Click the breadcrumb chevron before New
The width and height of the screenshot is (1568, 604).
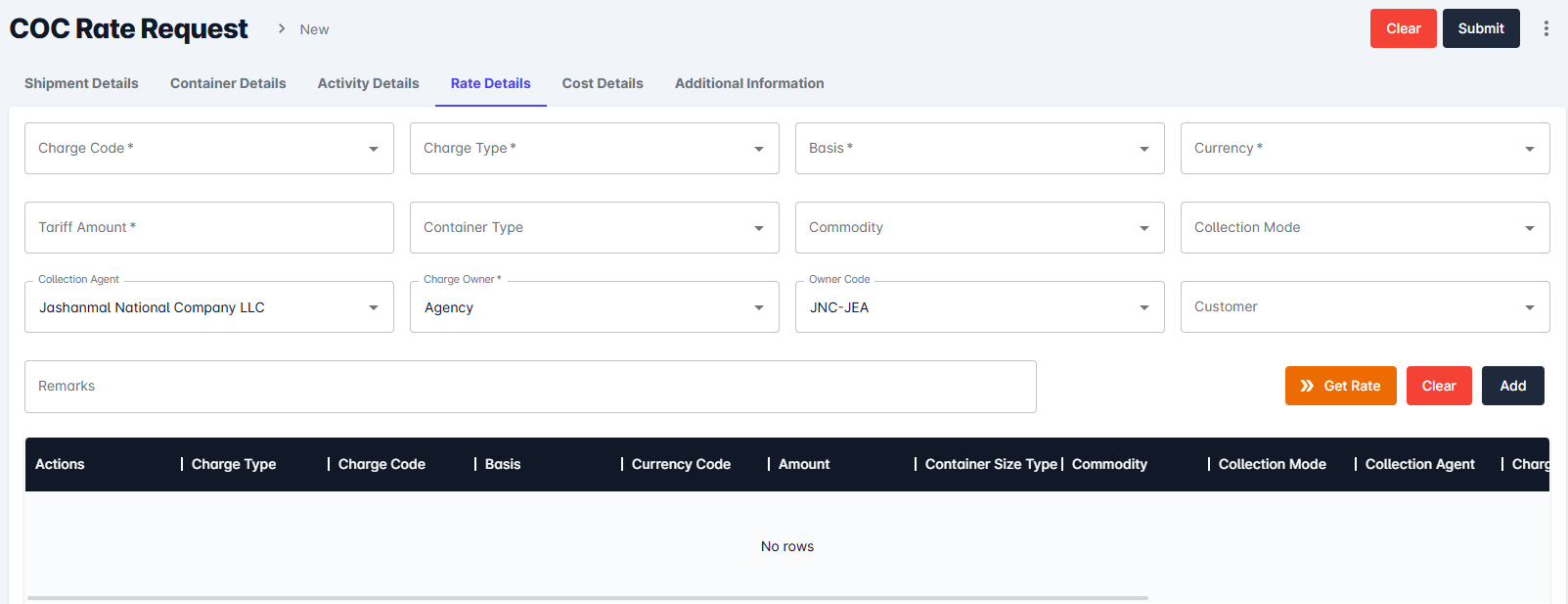(x=282, y=28)
